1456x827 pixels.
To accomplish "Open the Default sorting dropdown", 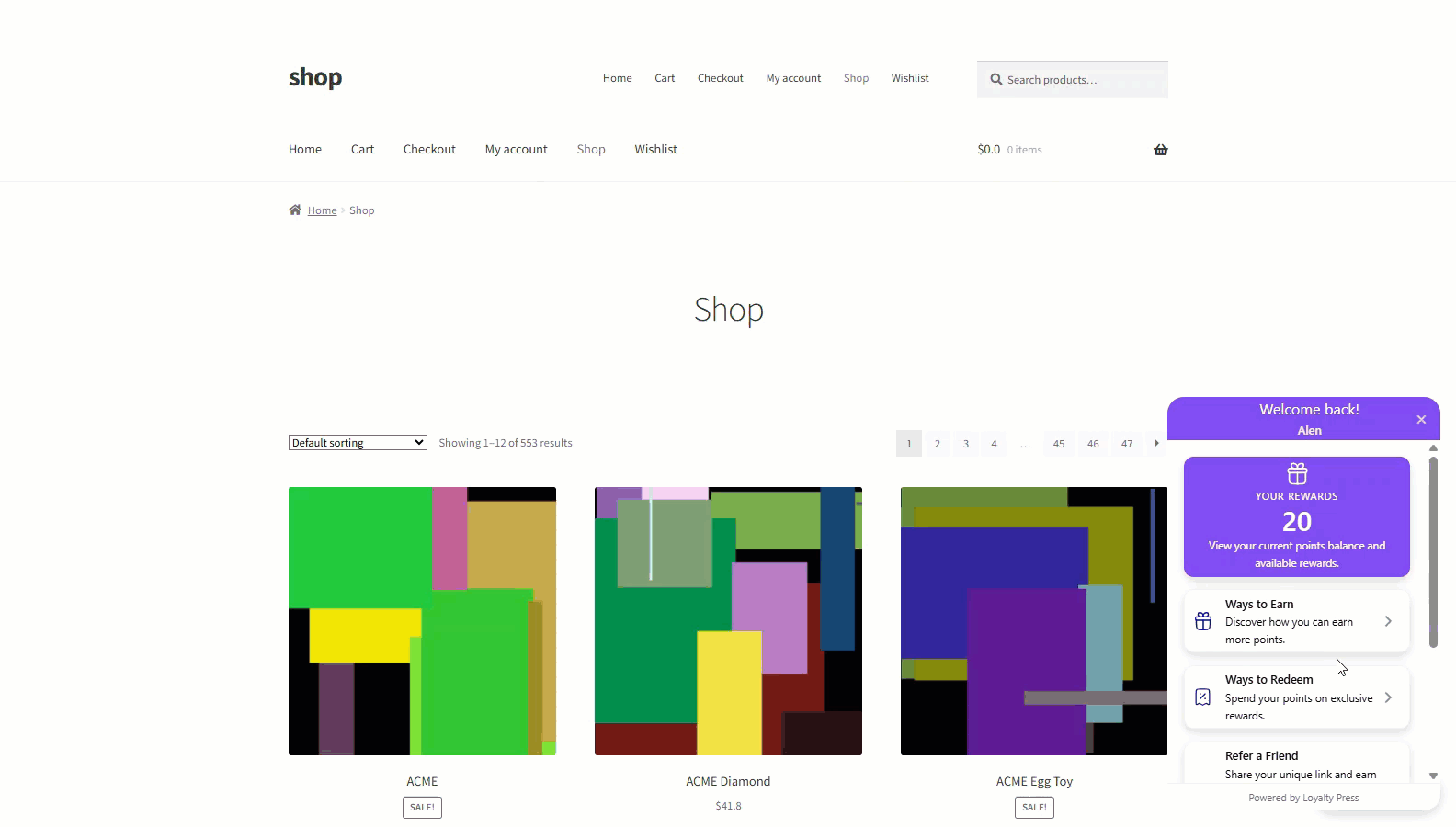I will [358, 443].
